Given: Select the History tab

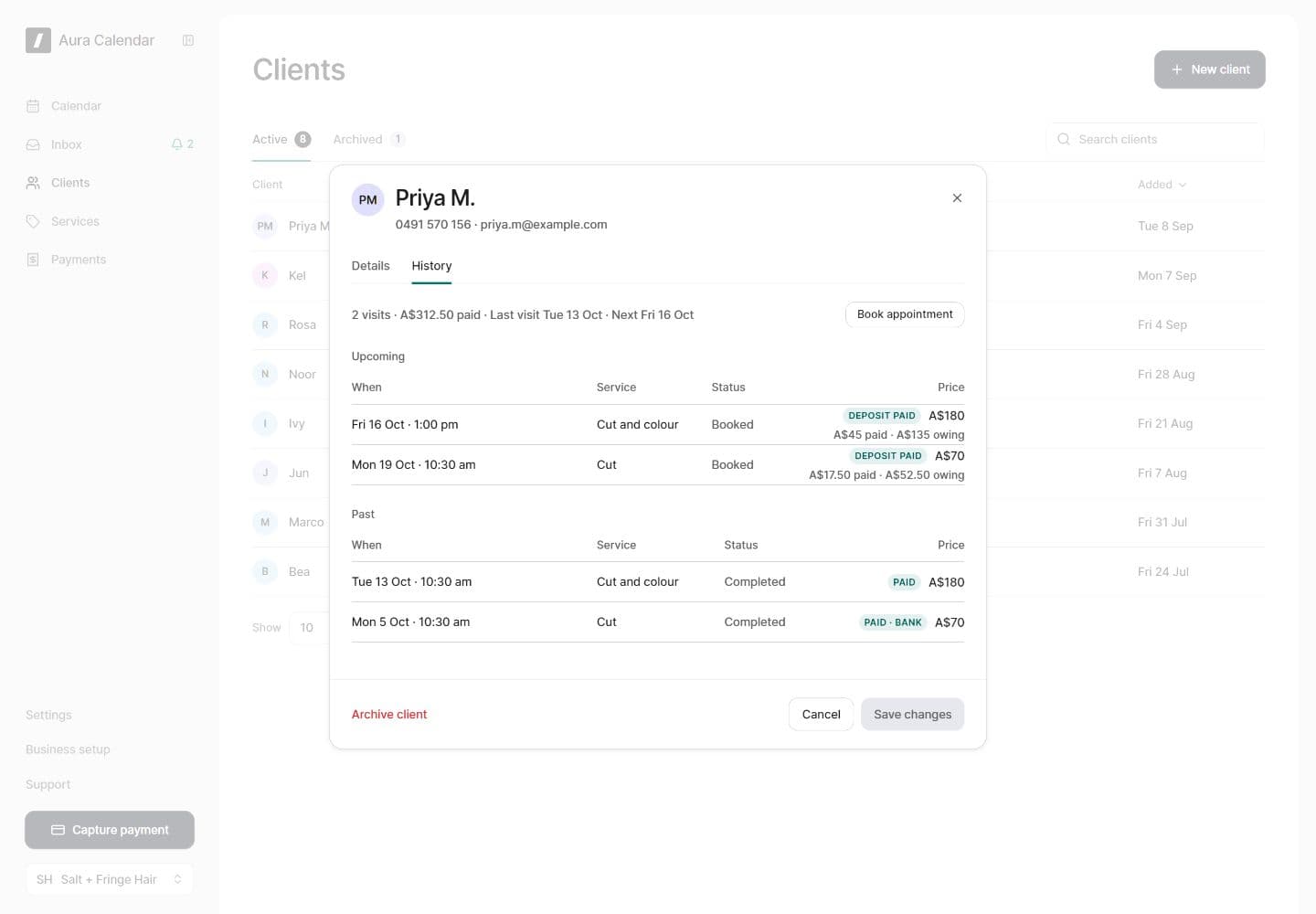Looking at the screenshot, I should pos(431,266).
